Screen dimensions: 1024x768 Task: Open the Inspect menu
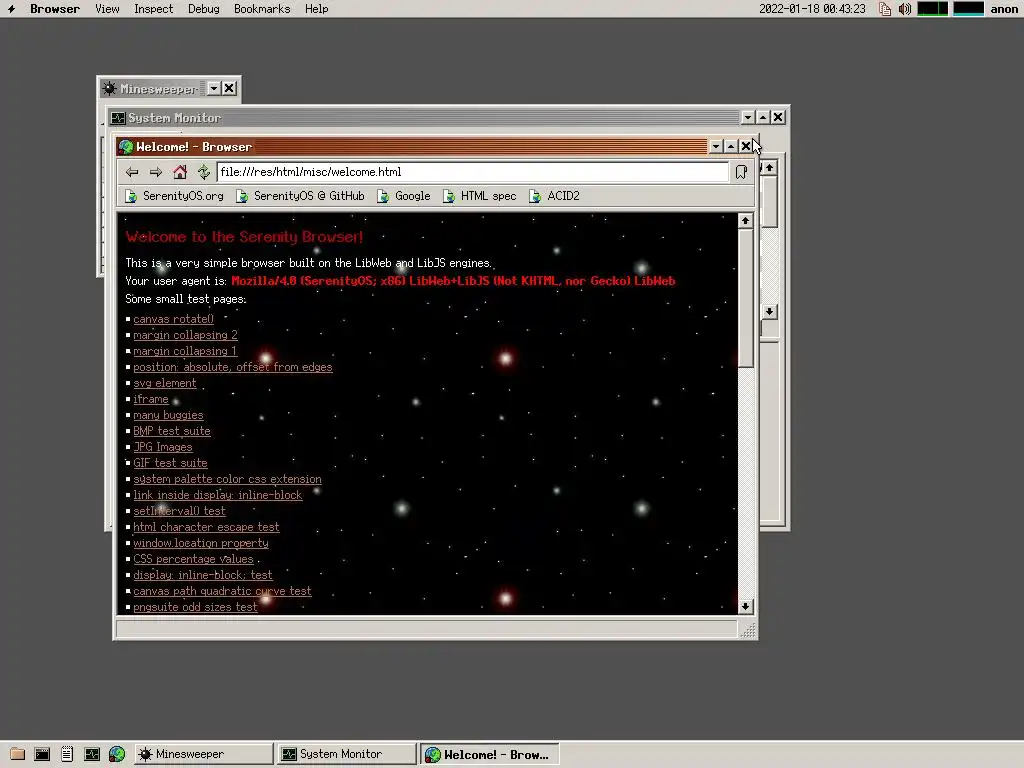click(x=153, y=8)
